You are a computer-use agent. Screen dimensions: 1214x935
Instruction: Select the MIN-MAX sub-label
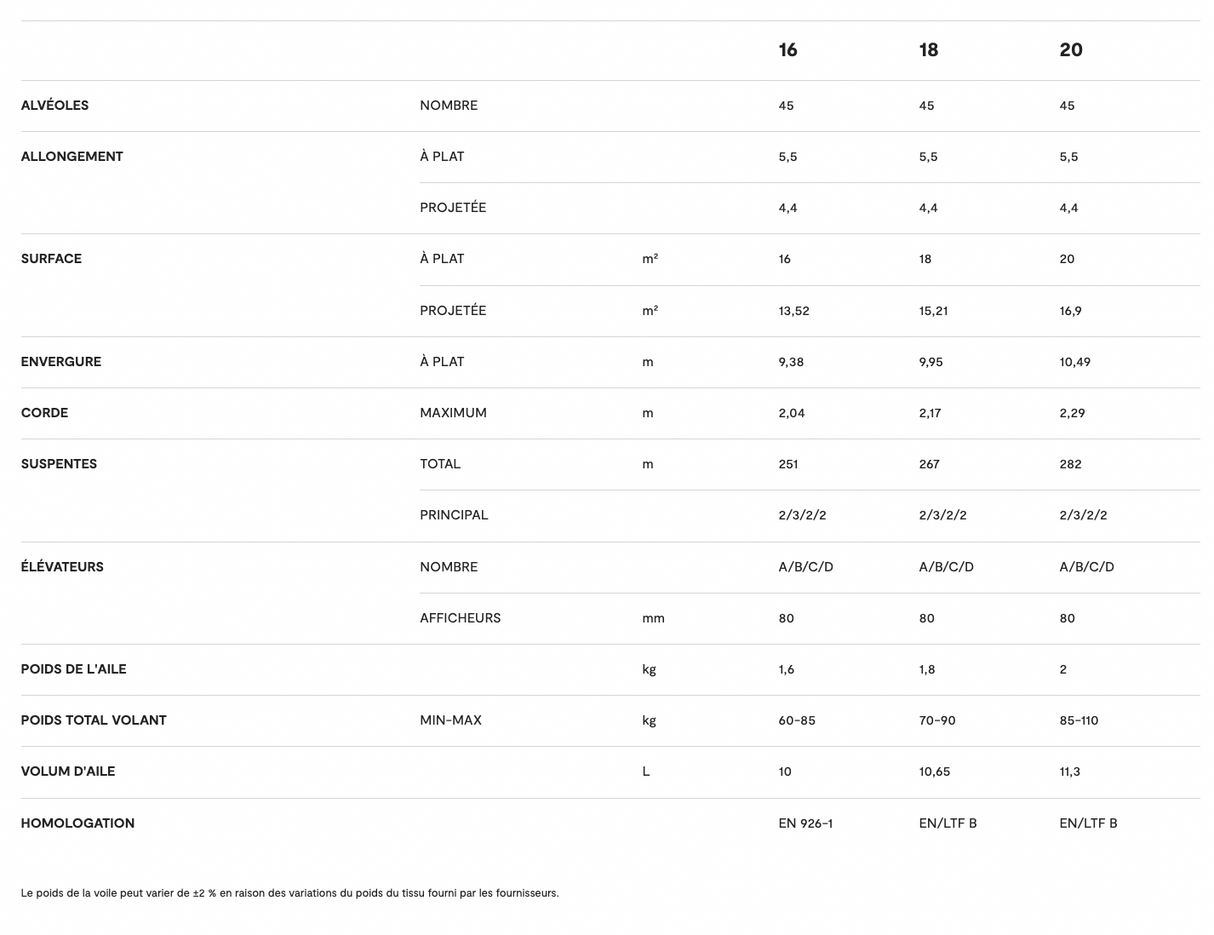tap(450, 720)
